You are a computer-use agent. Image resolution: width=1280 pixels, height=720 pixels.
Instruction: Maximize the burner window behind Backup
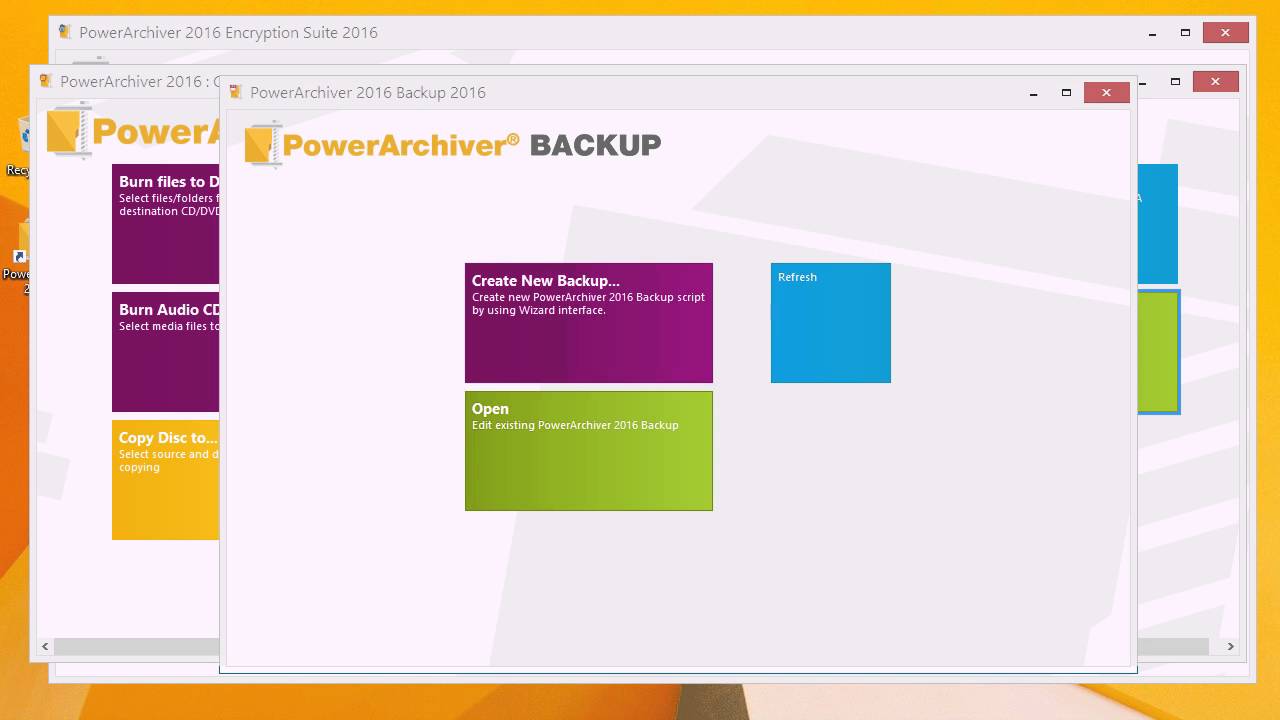pyautogui.click(x=1176, y=82)
